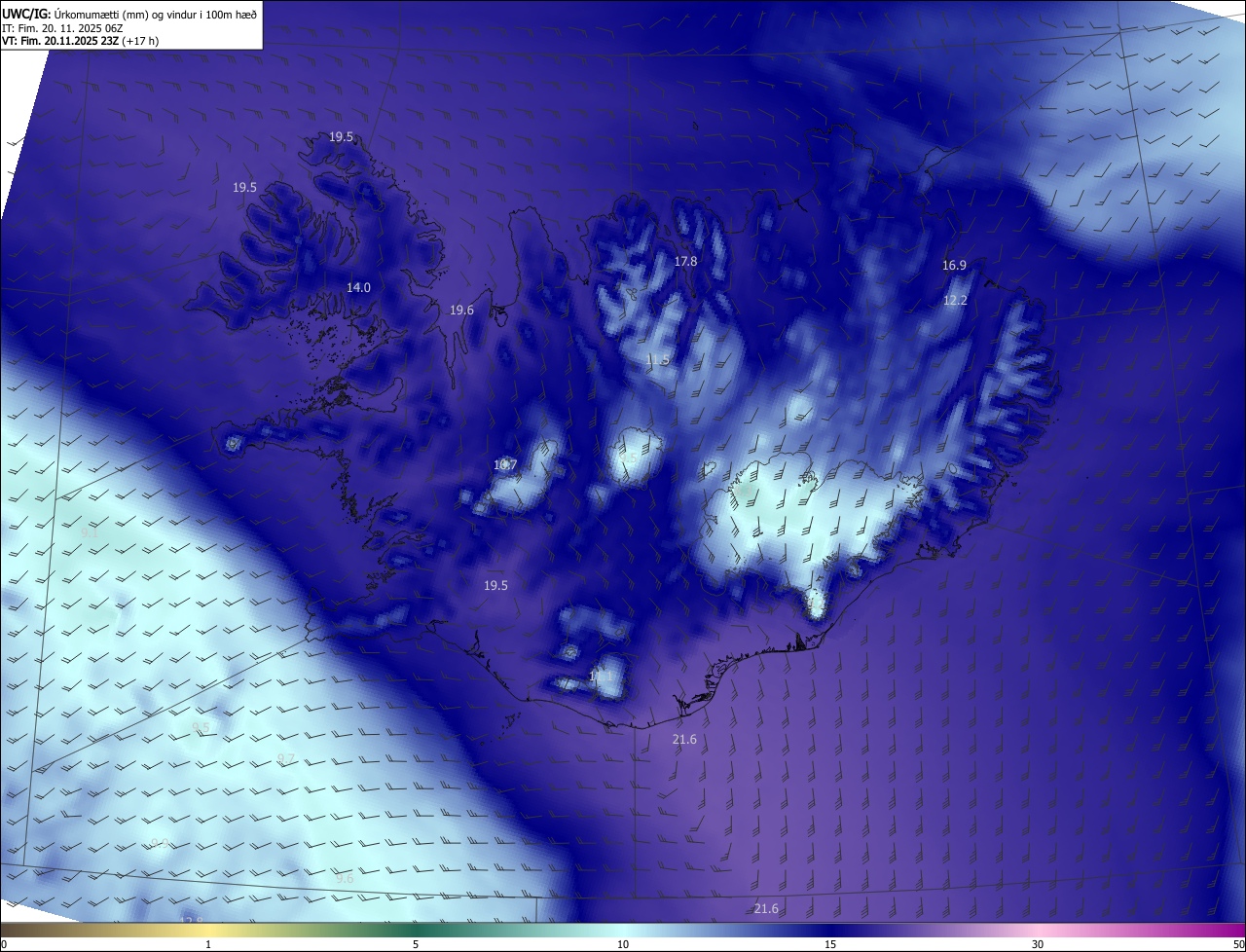The width and height of the screenshot is (1246, 952).
Task: Click the 9.6 value label near the map's lower edge
Action: 345,879
